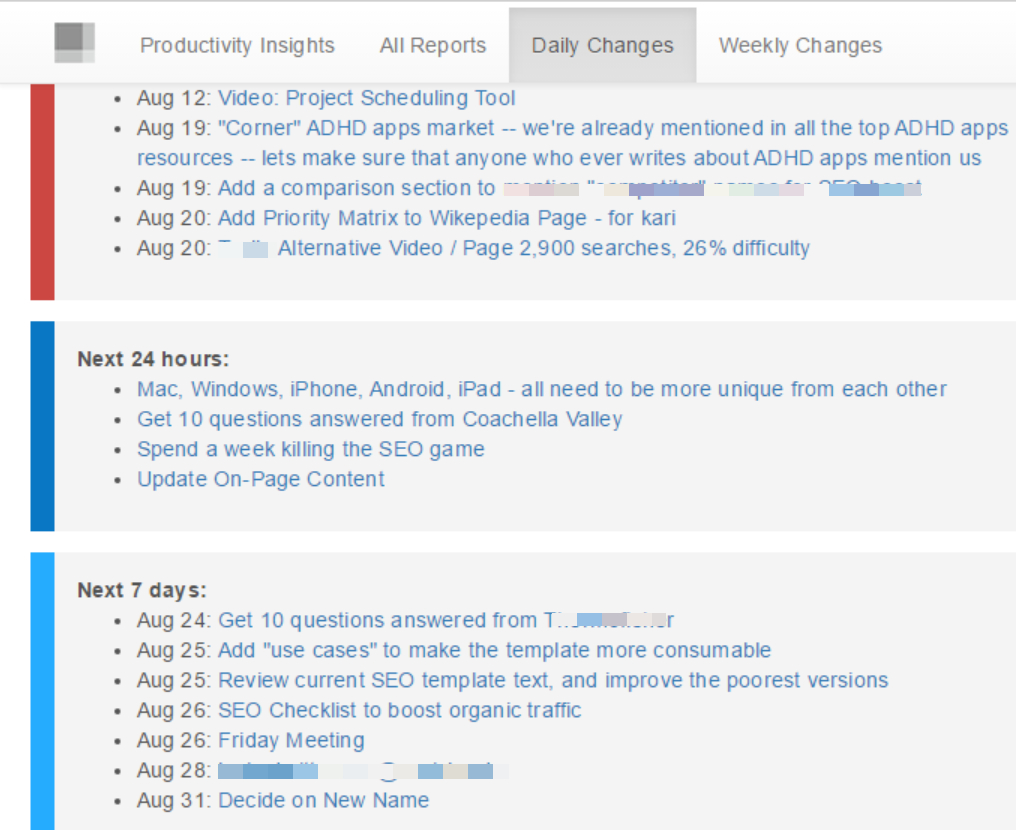
Task: Open the Video: Project Scheduling Tool link
Action: point(367,98)
